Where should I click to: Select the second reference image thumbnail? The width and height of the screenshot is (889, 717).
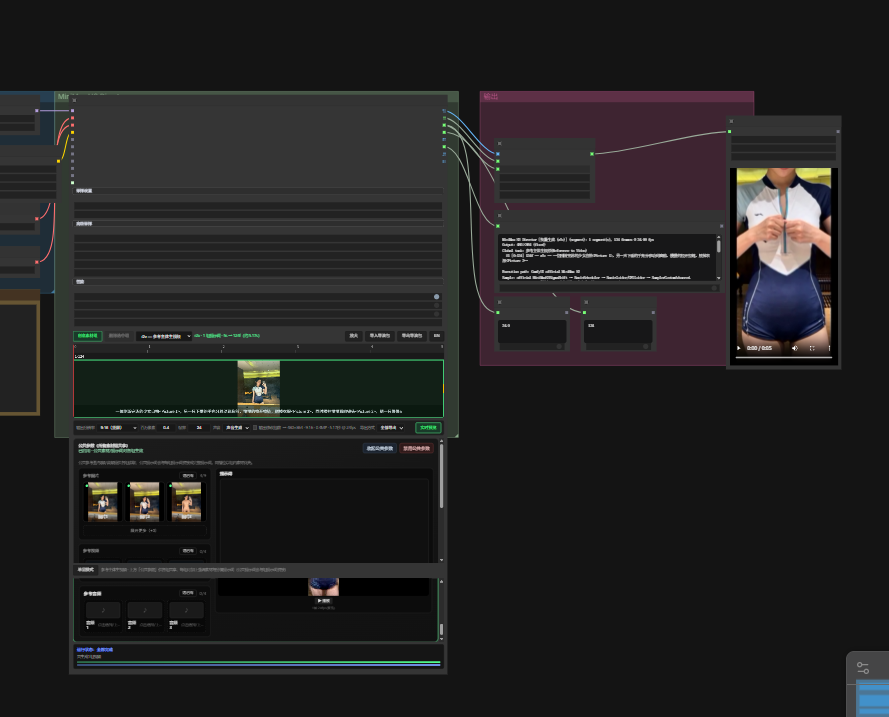coord(145,502)
